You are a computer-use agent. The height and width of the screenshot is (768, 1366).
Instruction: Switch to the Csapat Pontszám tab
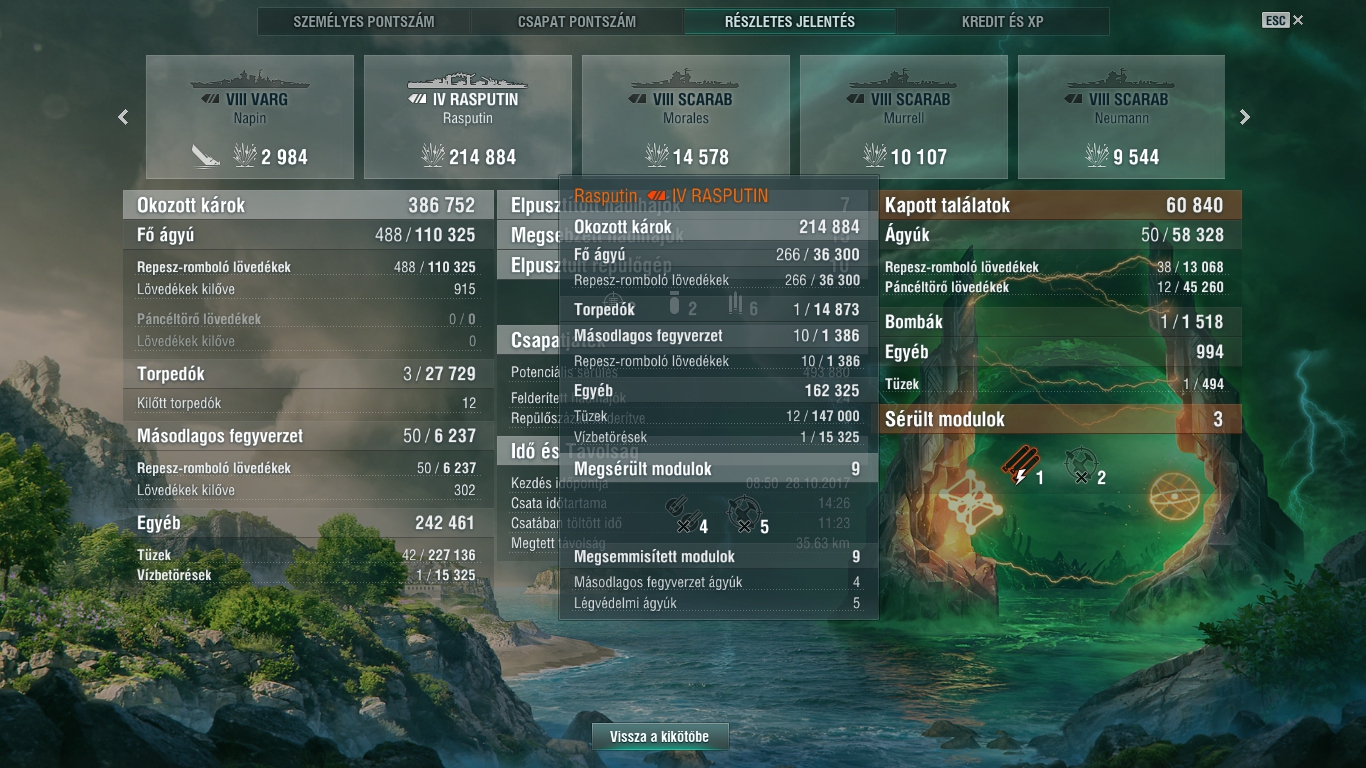577,21
